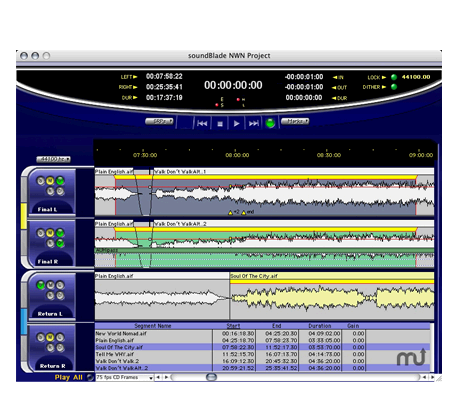Sort the table by Gain column header
This screenshot has height=416, width=460.
coord(353,326)
